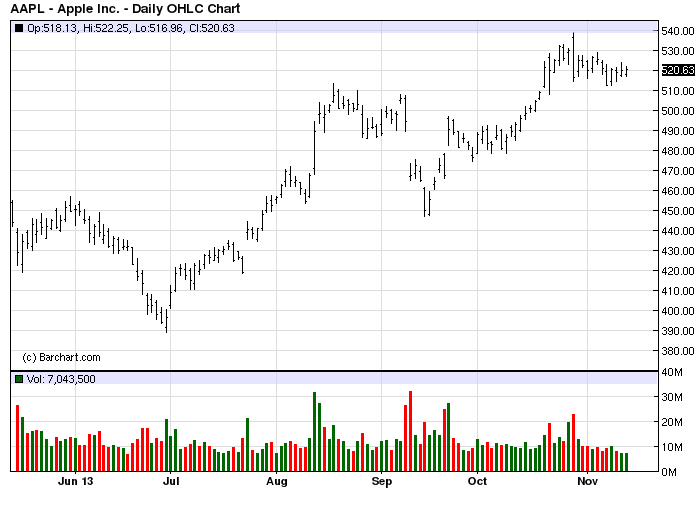Screen dimensions: 700x512
Task: Click the OHLC readout "Op:518.13, Hi:522.25"
Action: 78,28
